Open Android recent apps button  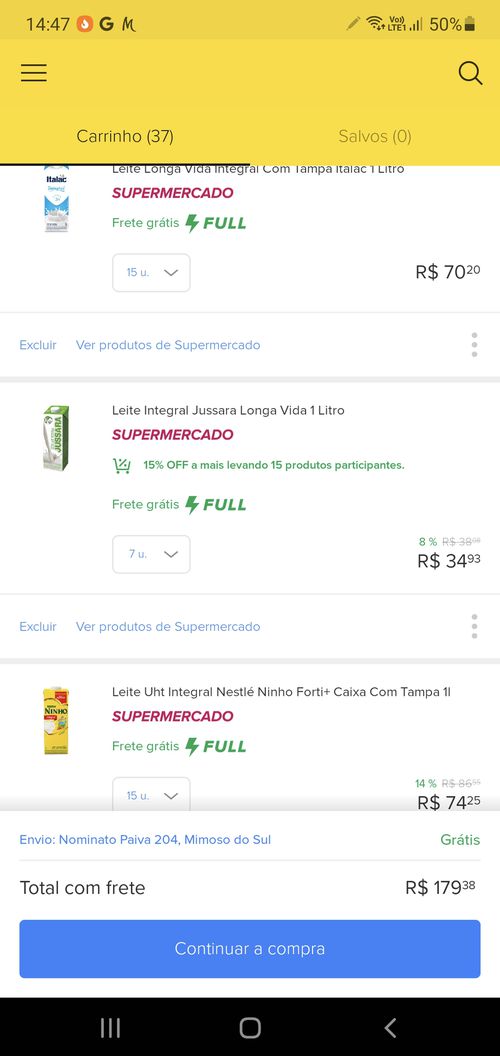[x=110, y=1028]
